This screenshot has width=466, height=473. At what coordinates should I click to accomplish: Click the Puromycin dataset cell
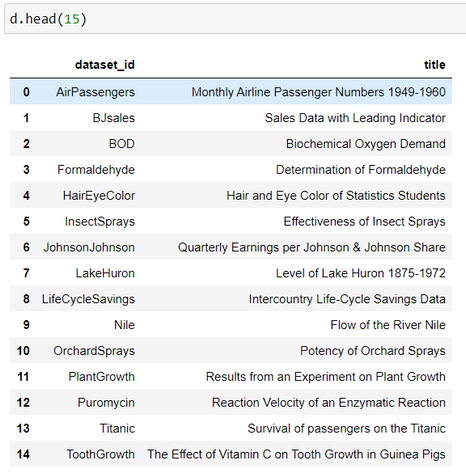tap(106, 403)
